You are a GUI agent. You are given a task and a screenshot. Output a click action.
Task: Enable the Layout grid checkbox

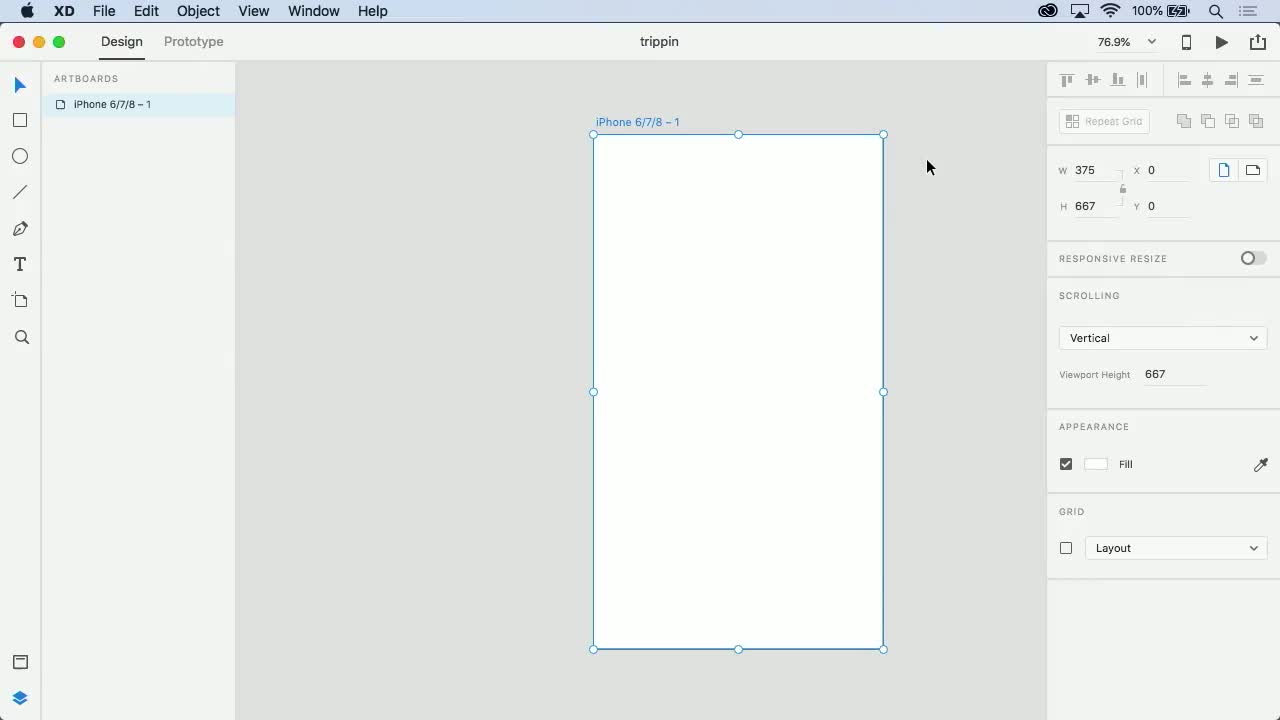(1065, 548)
